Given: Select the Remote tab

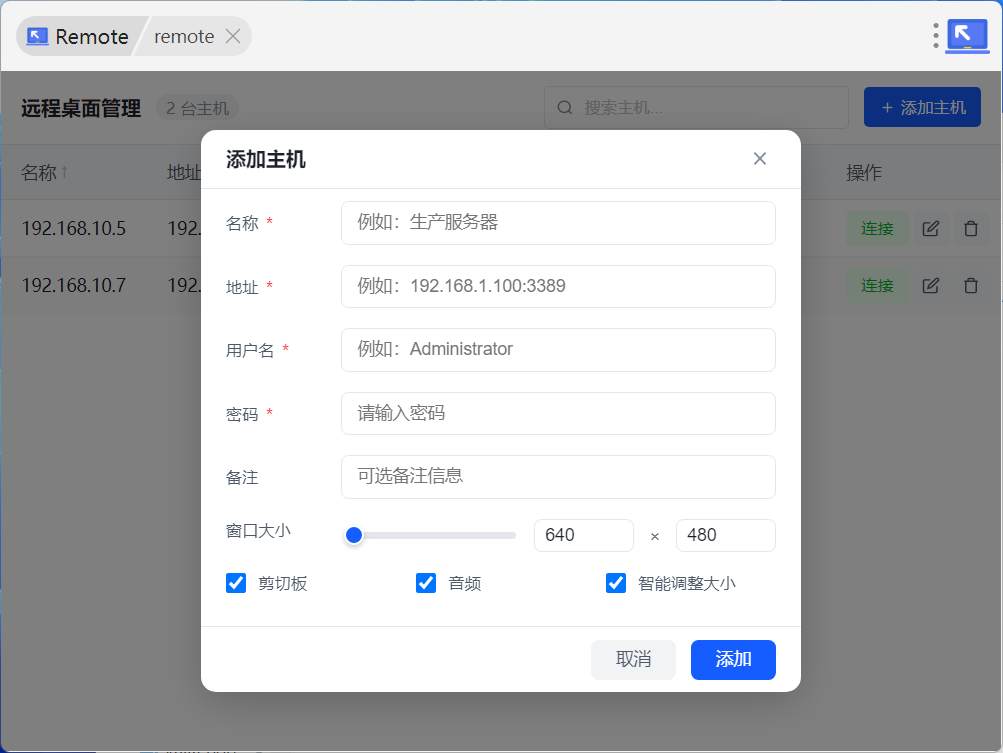Looking at the screenshot, I should (x=78, y=37).
